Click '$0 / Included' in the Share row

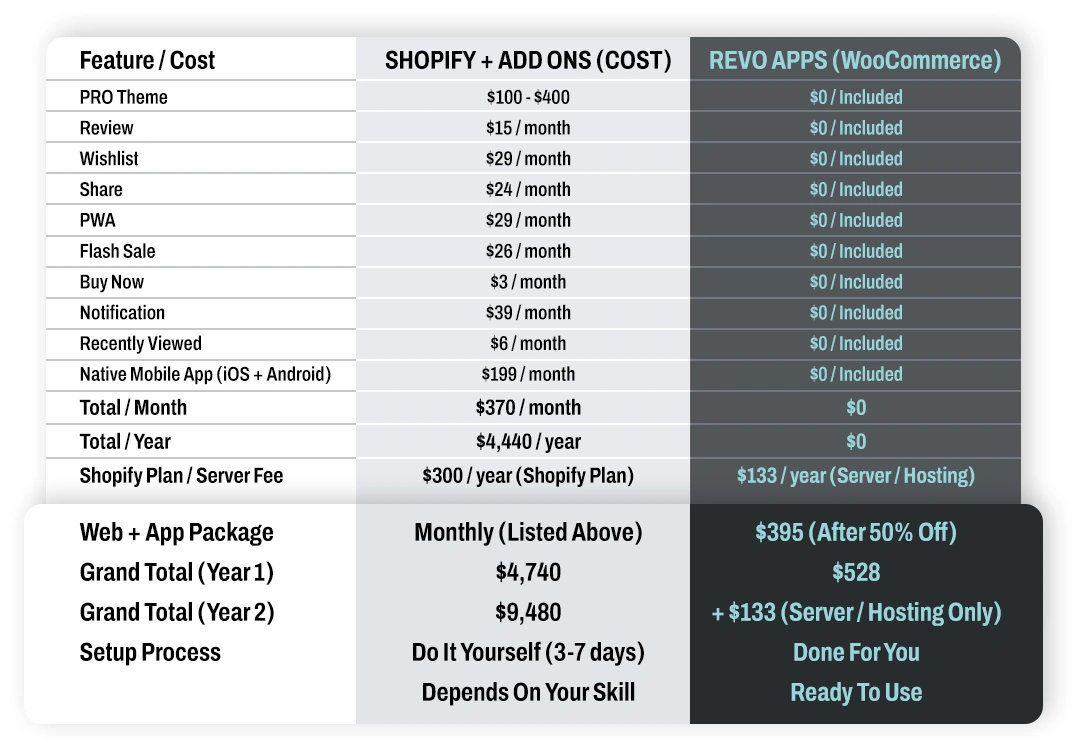tap(856, 189)
